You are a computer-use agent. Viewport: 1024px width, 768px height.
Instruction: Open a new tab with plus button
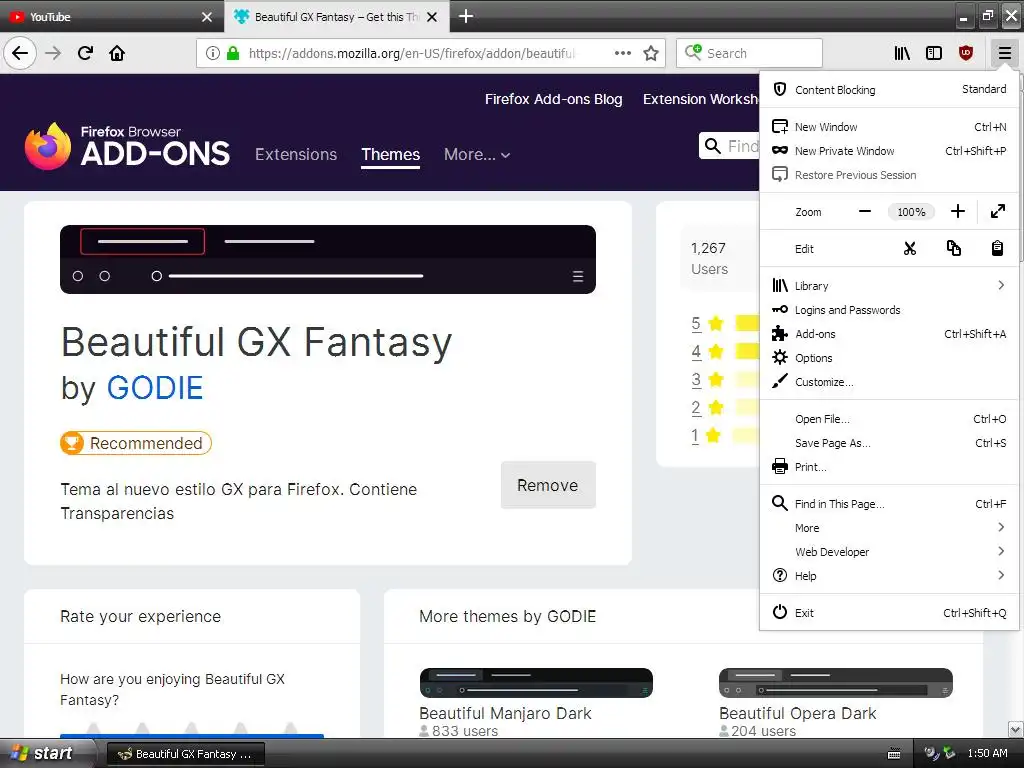pos(466,16)
